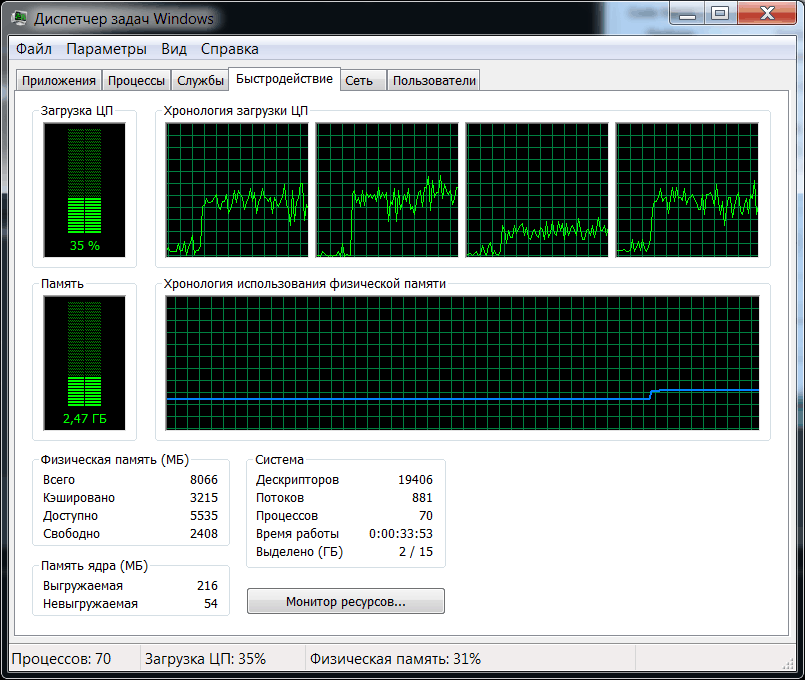Switch to the Пользователи tab
This screenshot has width=805, height=680.
pos(434,81)
